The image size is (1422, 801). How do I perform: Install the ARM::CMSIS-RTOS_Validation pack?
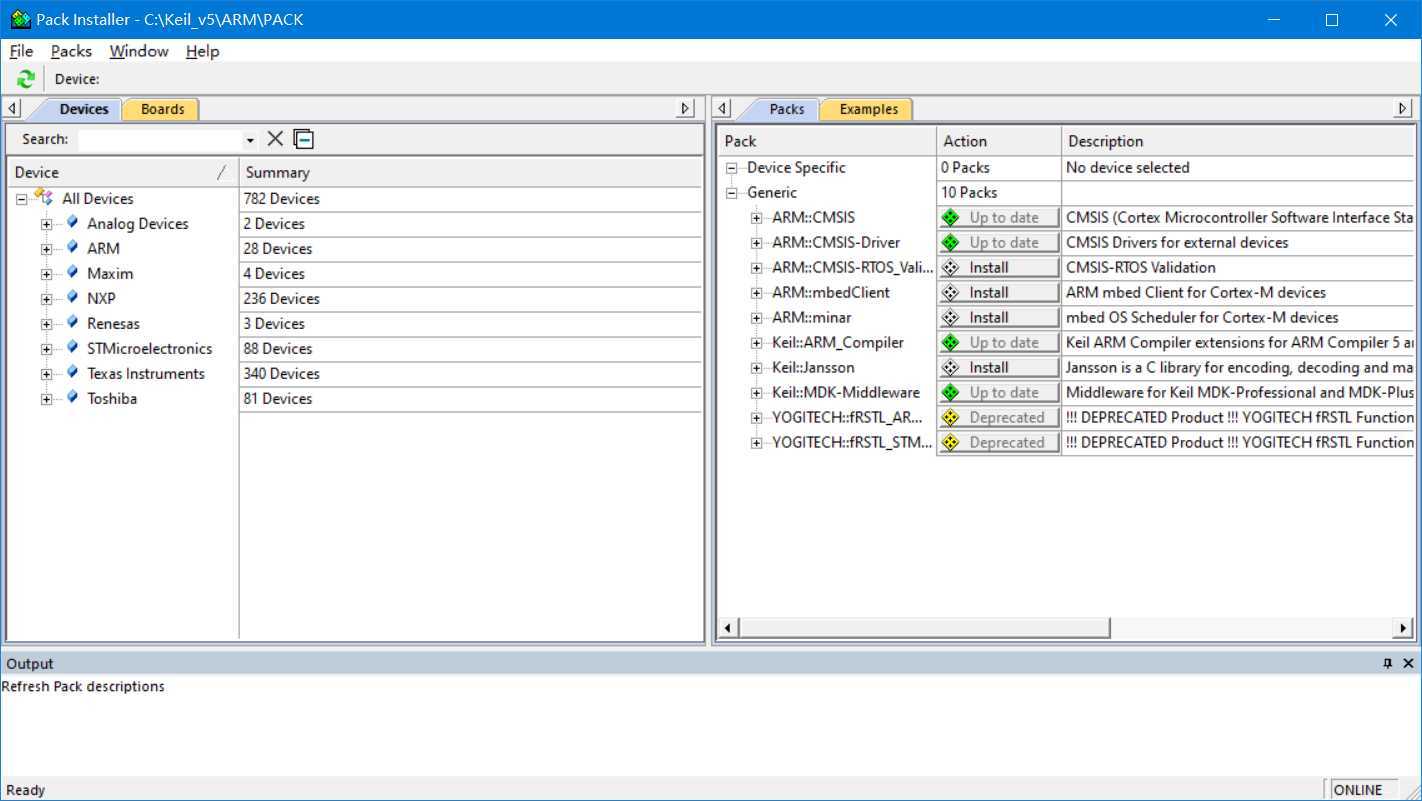[999, 267]
